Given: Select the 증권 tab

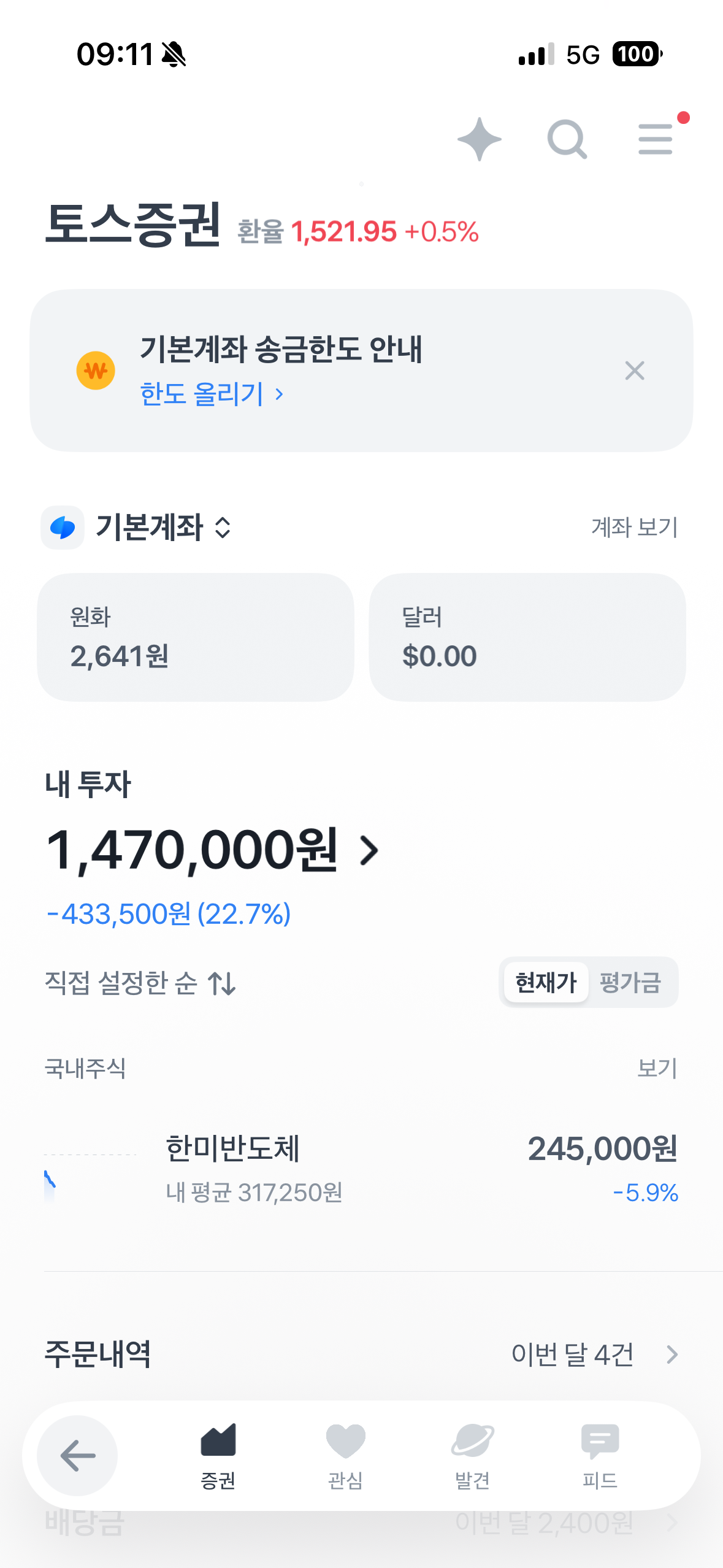Looking at the screenshot, I should [218, 1455].
